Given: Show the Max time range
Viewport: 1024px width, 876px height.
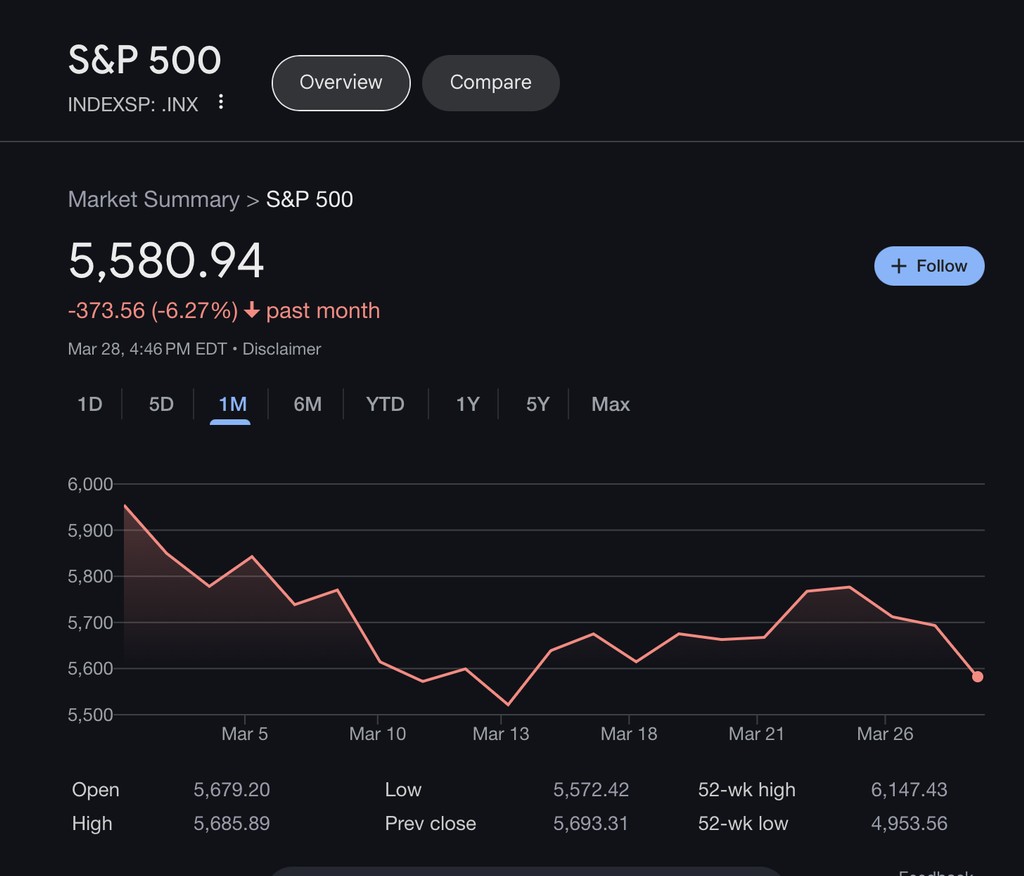Looking at the screenshot, I should 610,404.
